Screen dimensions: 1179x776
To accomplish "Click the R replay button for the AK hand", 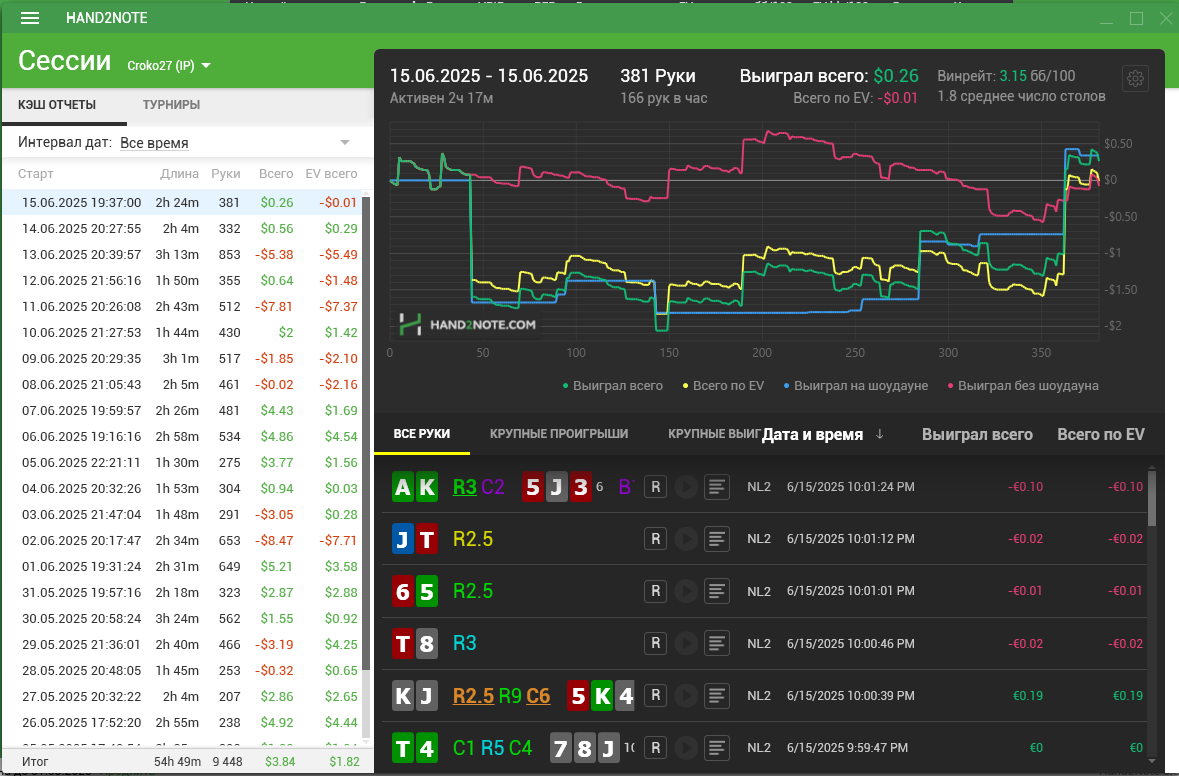I will tap(656, 487).
